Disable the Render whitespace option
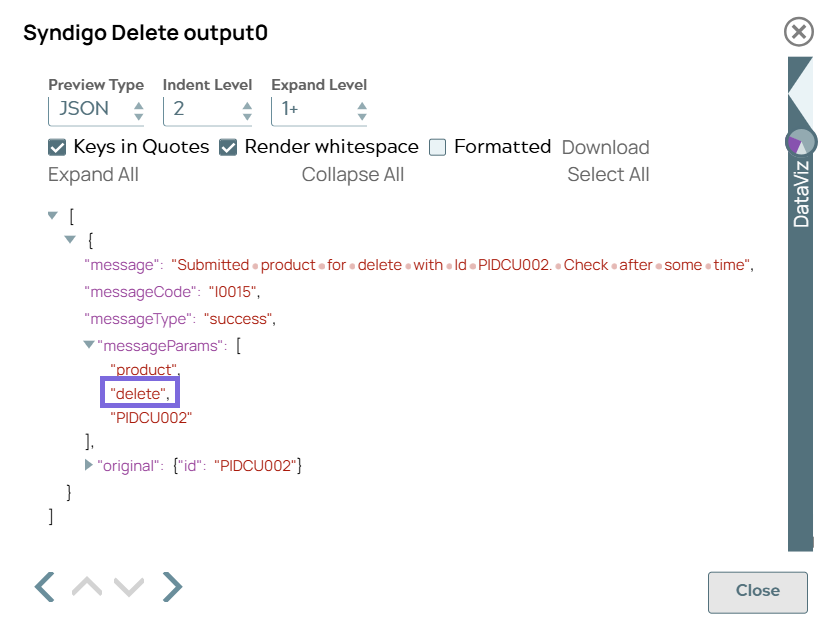This screenshot has height=634, width=834. point(230,146)
